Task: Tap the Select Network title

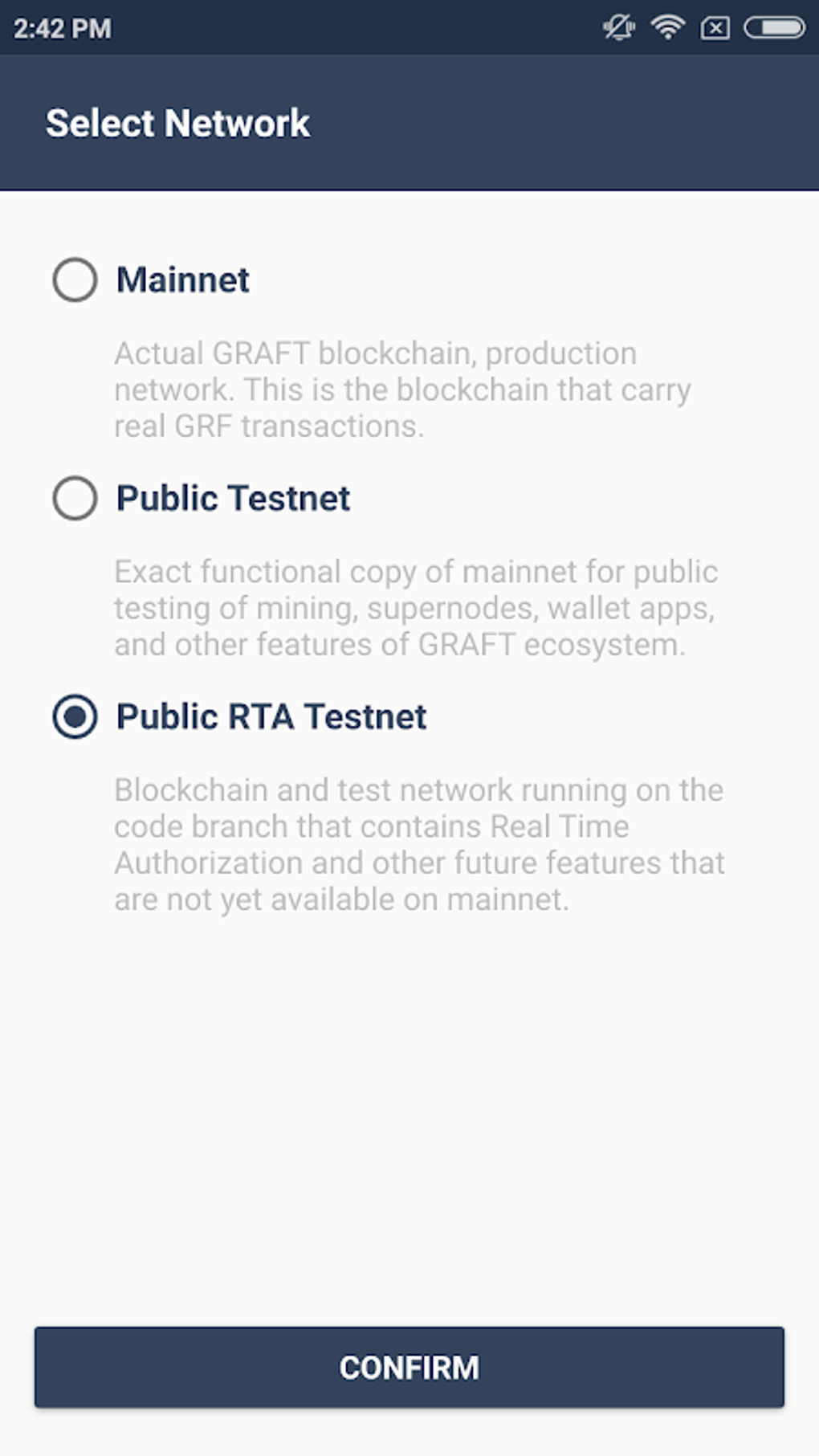Action: coord(177,124)
